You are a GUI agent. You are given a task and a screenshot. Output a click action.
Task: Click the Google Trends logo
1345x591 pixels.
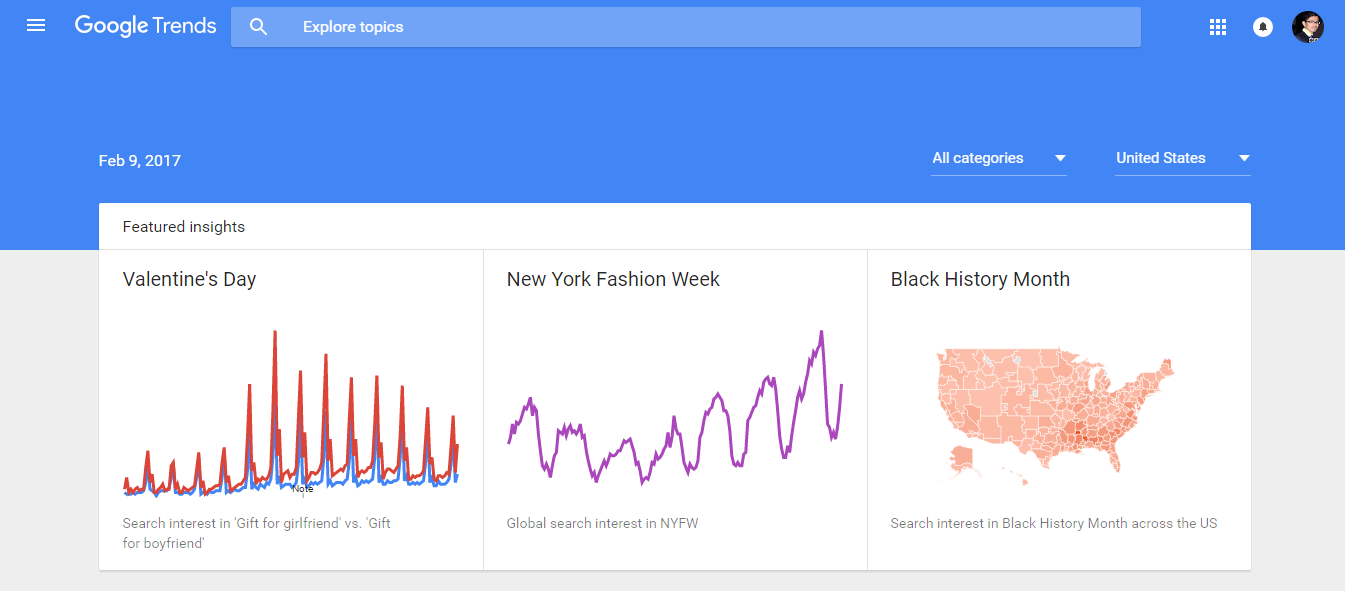pyautogui.click(x=145, y=26)
